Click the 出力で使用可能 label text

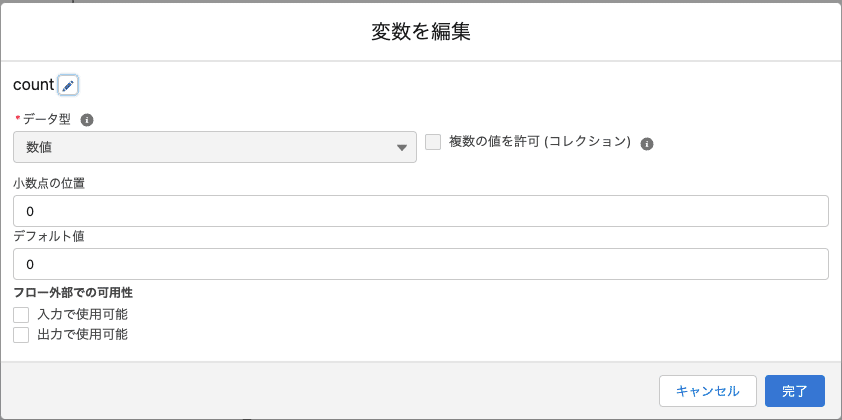click(83, 335)
